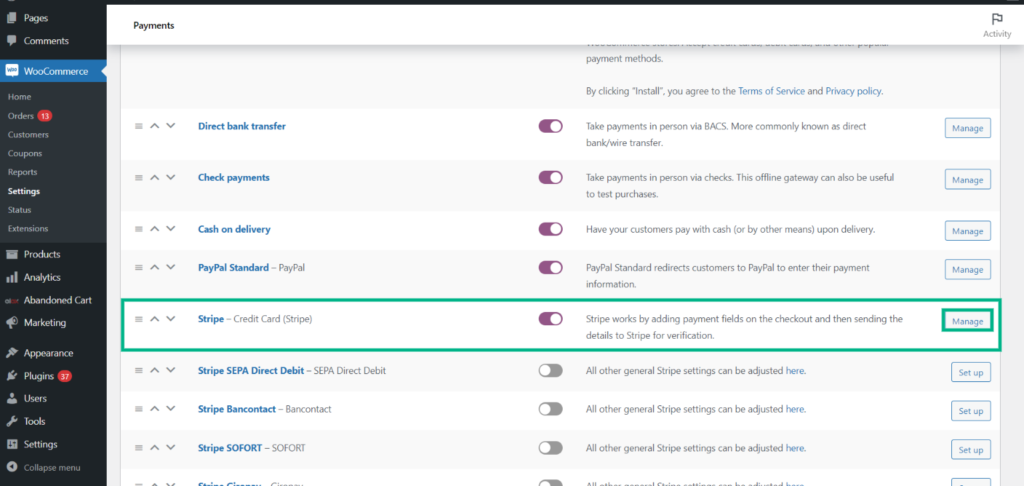Disable Check payments toggle
1024x486 pixels.
pos(551,177)
